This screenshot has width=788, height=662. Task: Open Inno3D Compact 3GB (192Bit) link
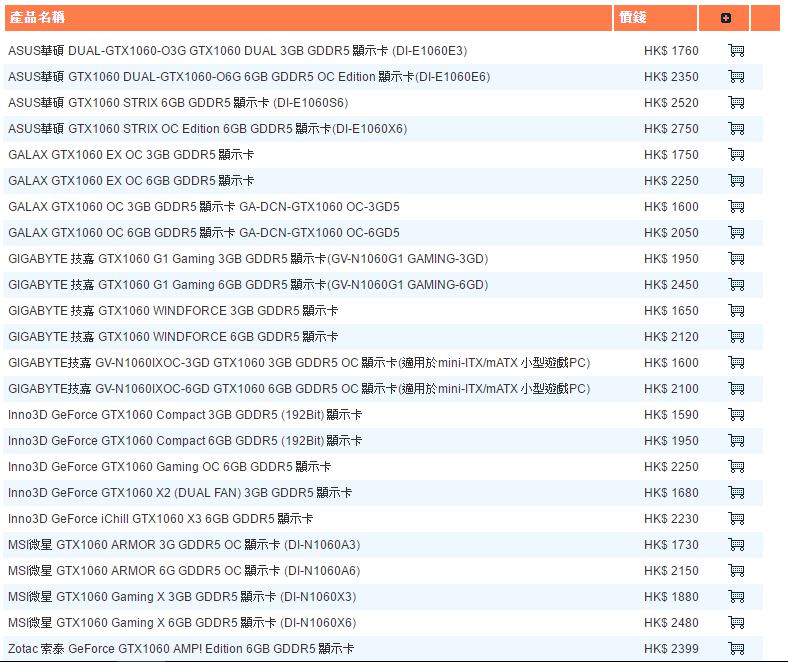[x=185, y=415]
